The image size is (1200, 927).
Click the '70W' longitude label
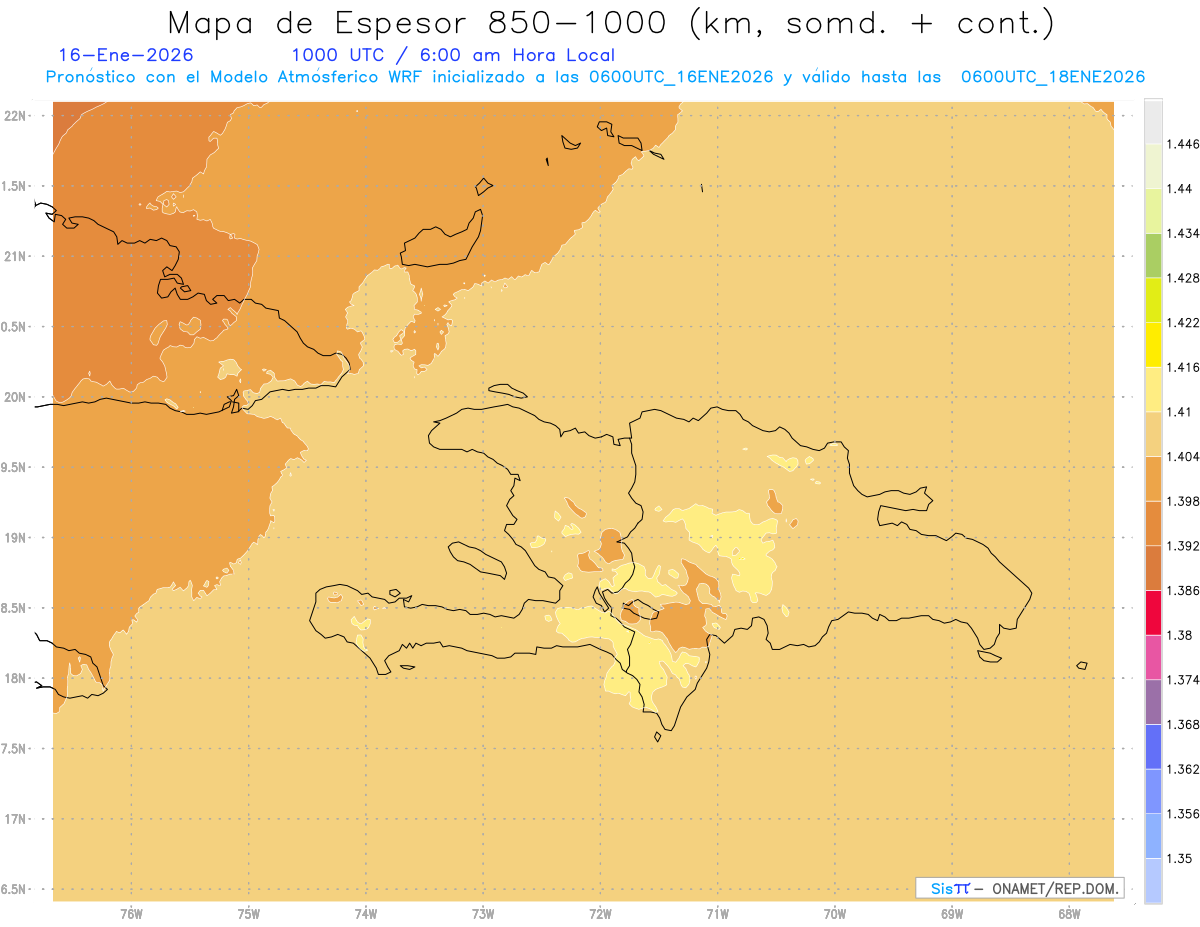[x=834, y=914]
